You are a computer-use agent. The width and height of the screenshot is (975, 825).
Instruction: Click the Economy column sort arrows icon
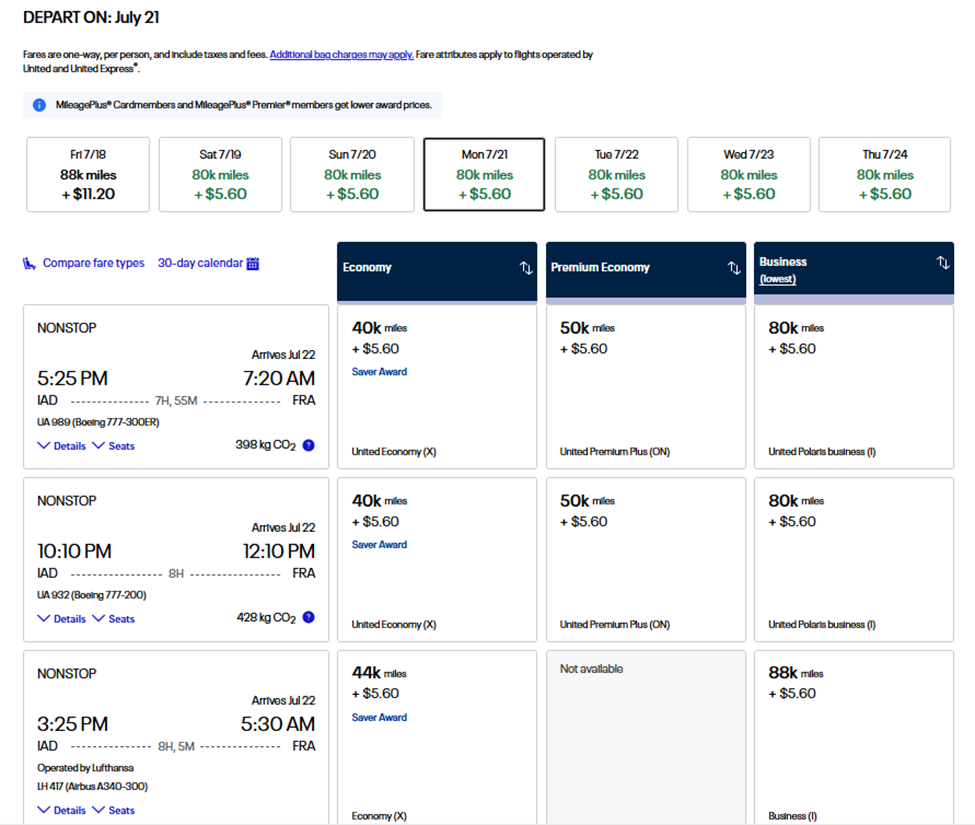coord(526,268)
